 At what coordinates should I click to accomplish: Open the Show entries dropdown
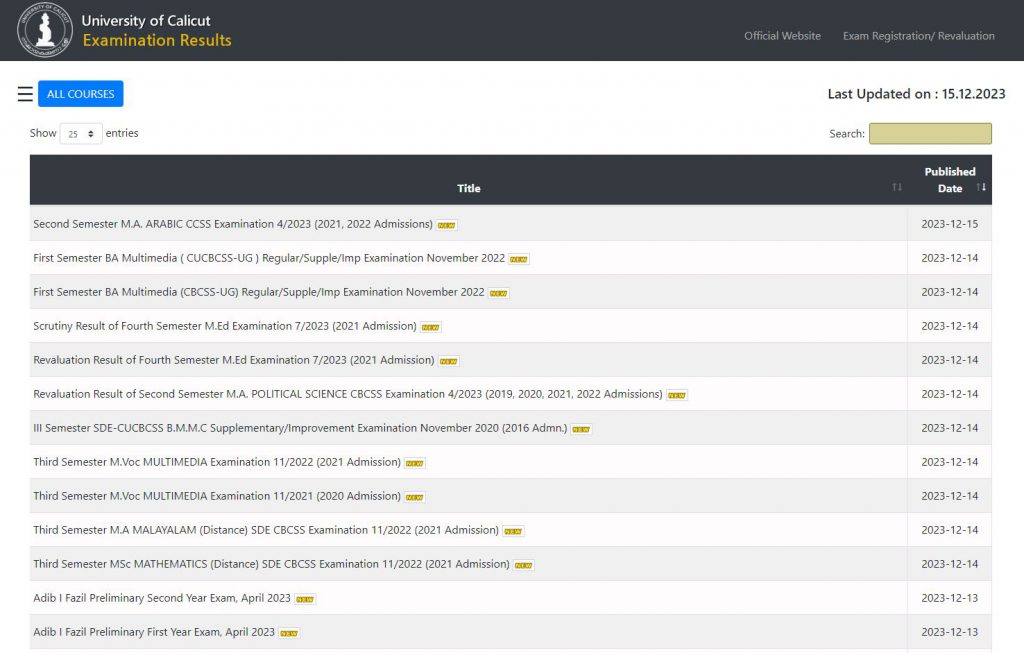tap(81, 134)
